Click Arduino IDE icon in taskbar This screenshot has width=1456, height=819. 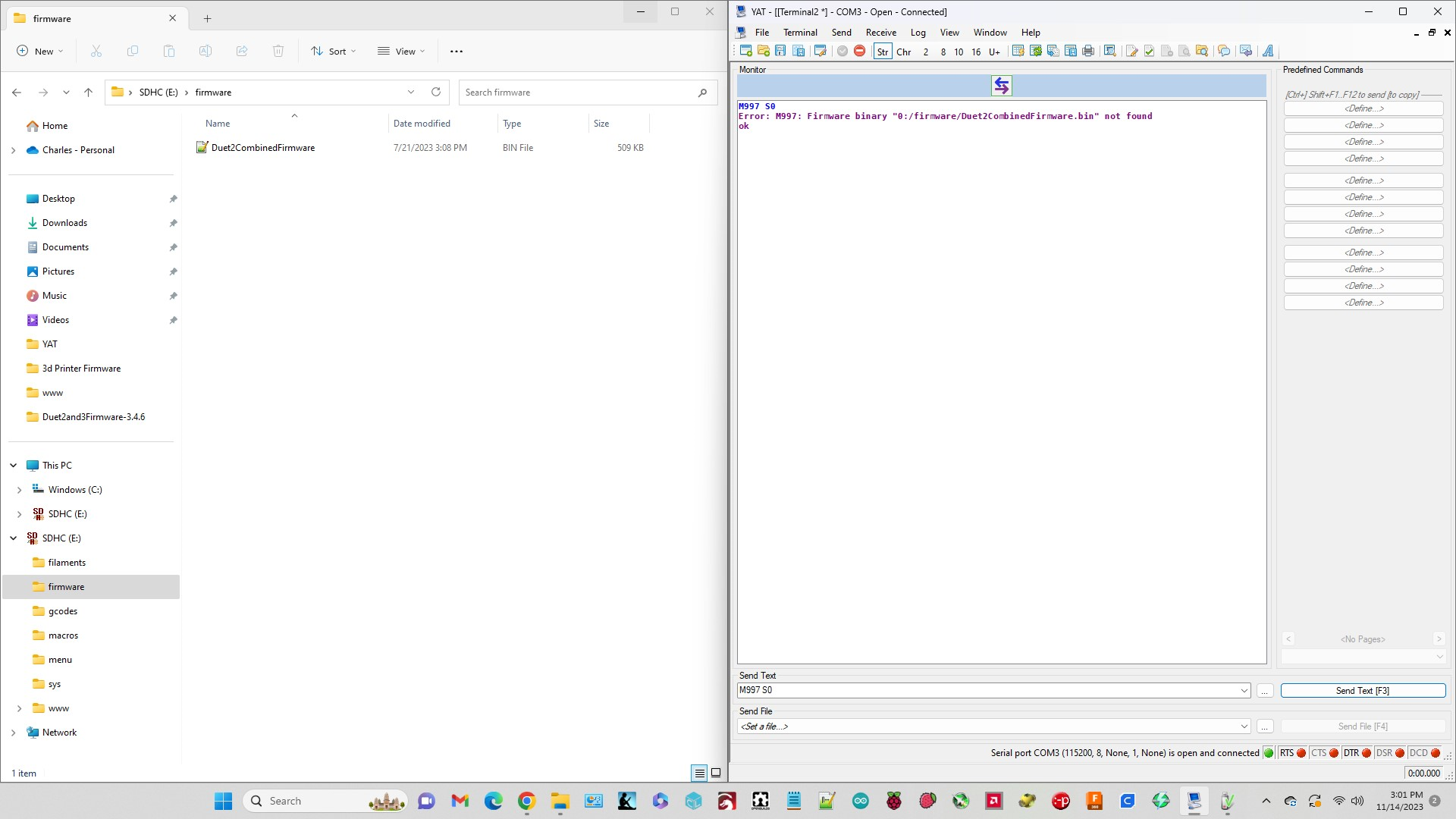click(861, 801)
